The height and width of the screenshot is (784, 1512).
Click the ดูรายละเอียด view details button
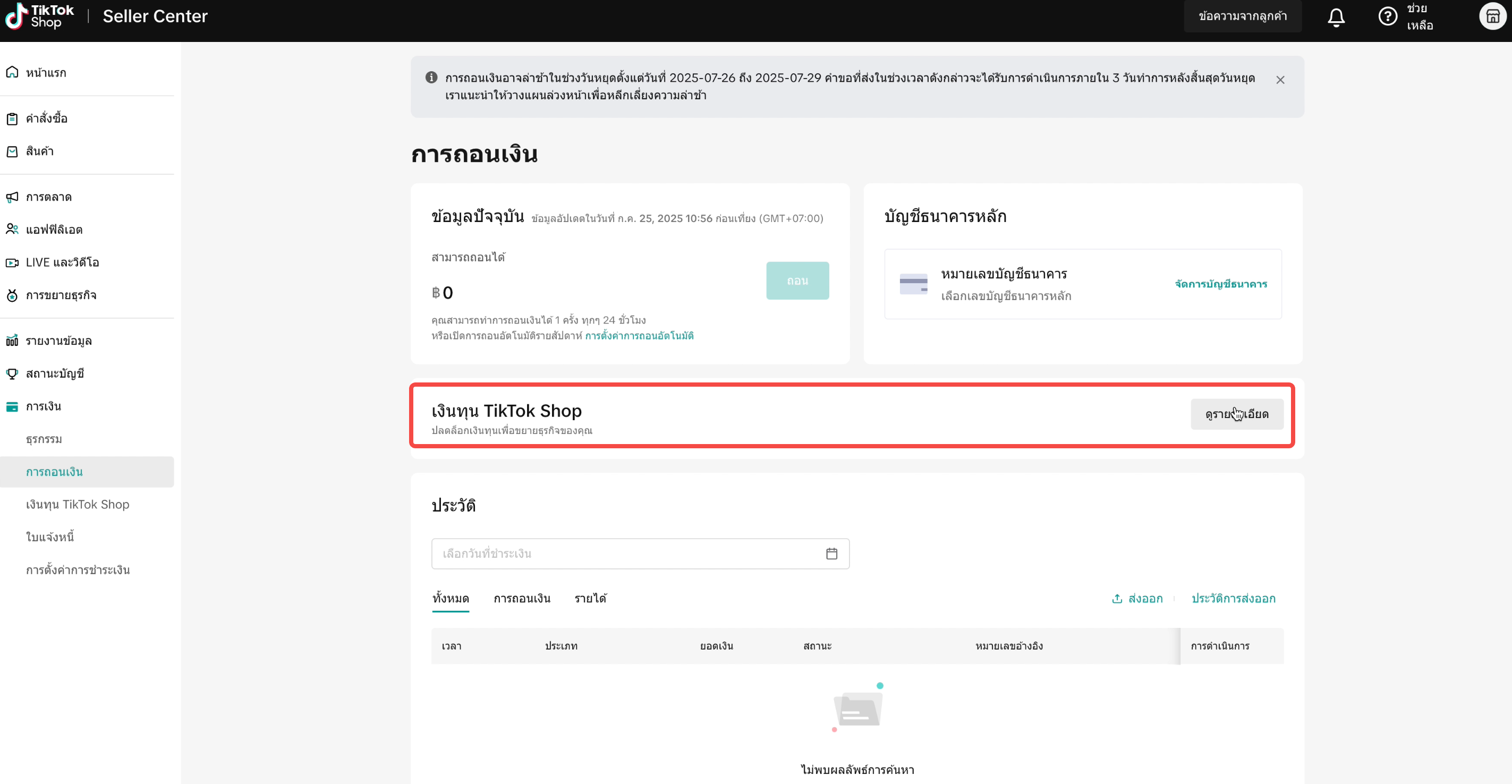tap(1237, 414)
